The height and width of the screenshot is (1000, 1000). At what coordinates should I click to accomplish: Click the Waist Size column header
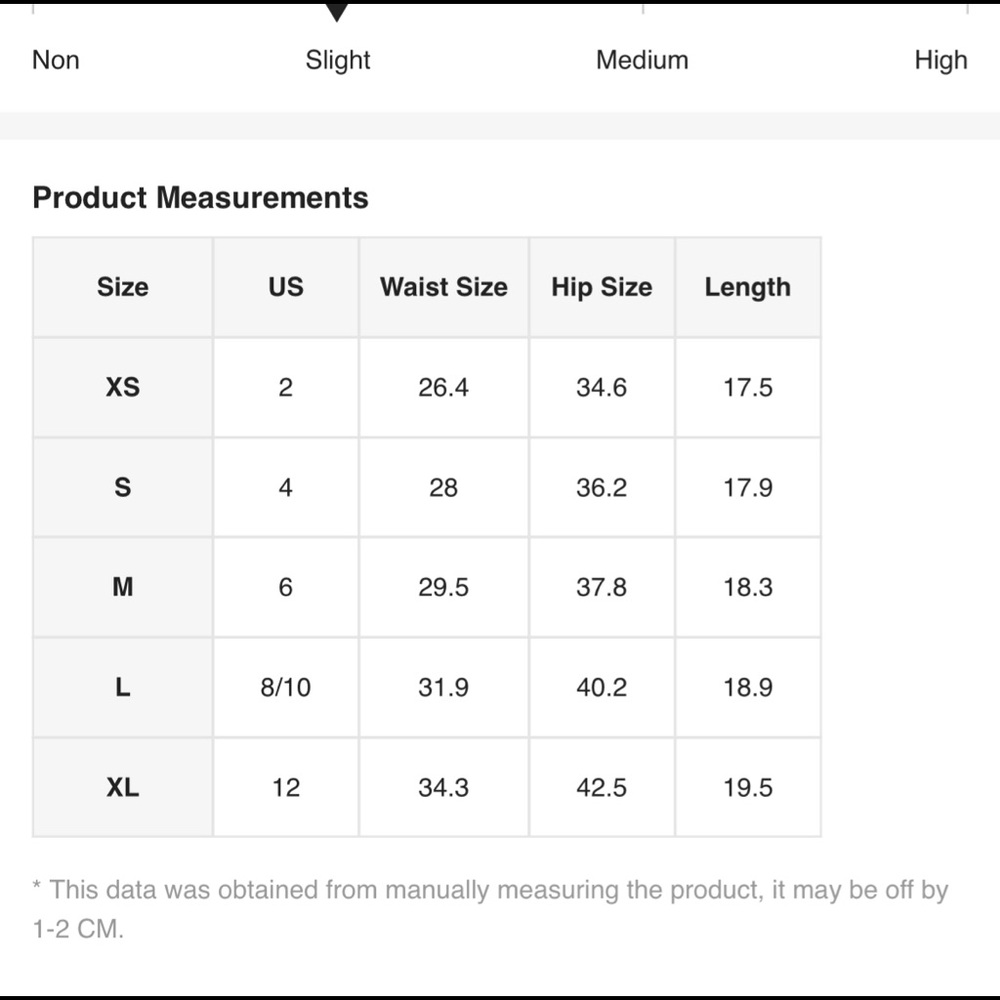(x=443, y=287)
